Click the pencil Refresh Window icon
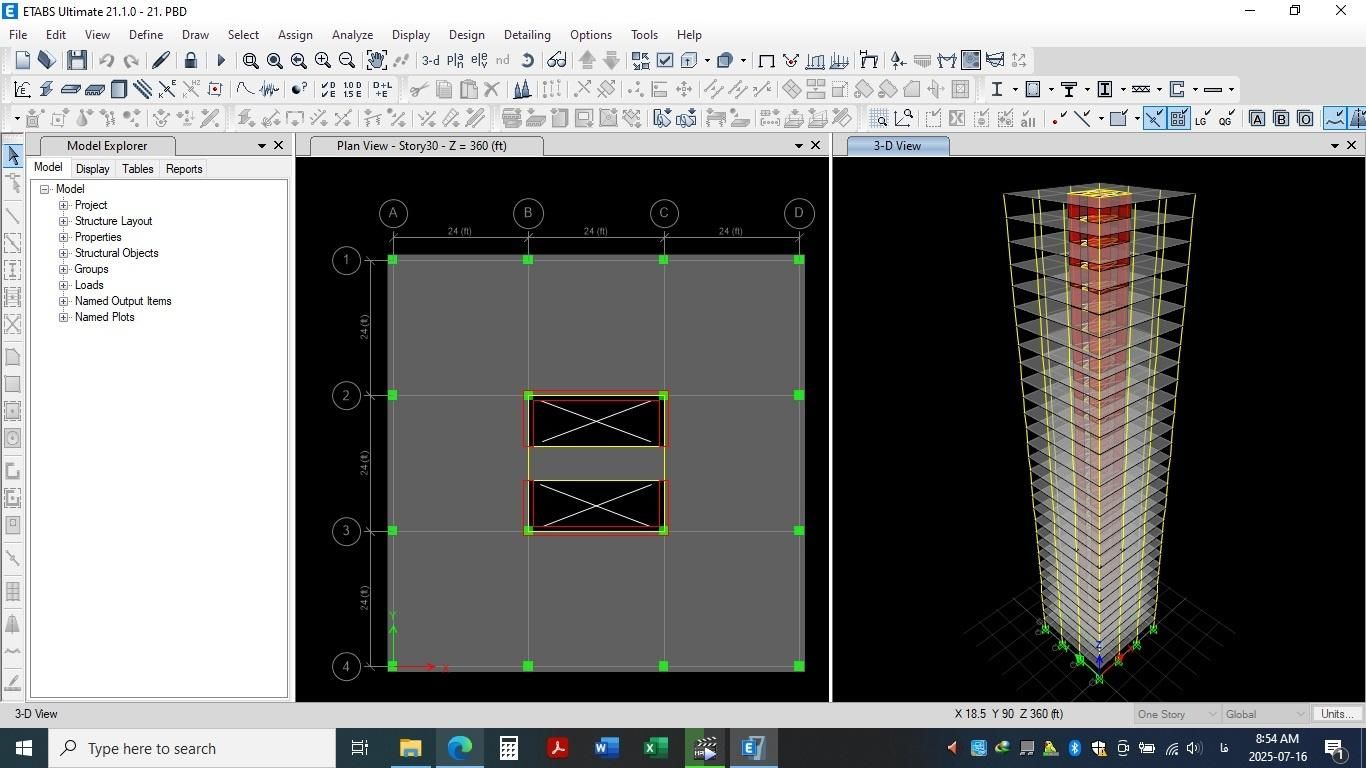 click(x=160, y=60)
